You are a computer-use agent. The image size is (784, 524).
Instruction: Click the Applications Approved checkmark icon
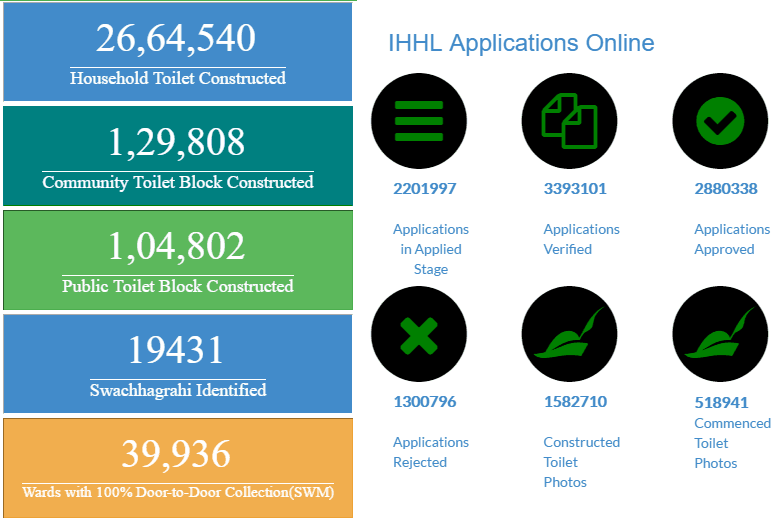pos(720,122)
